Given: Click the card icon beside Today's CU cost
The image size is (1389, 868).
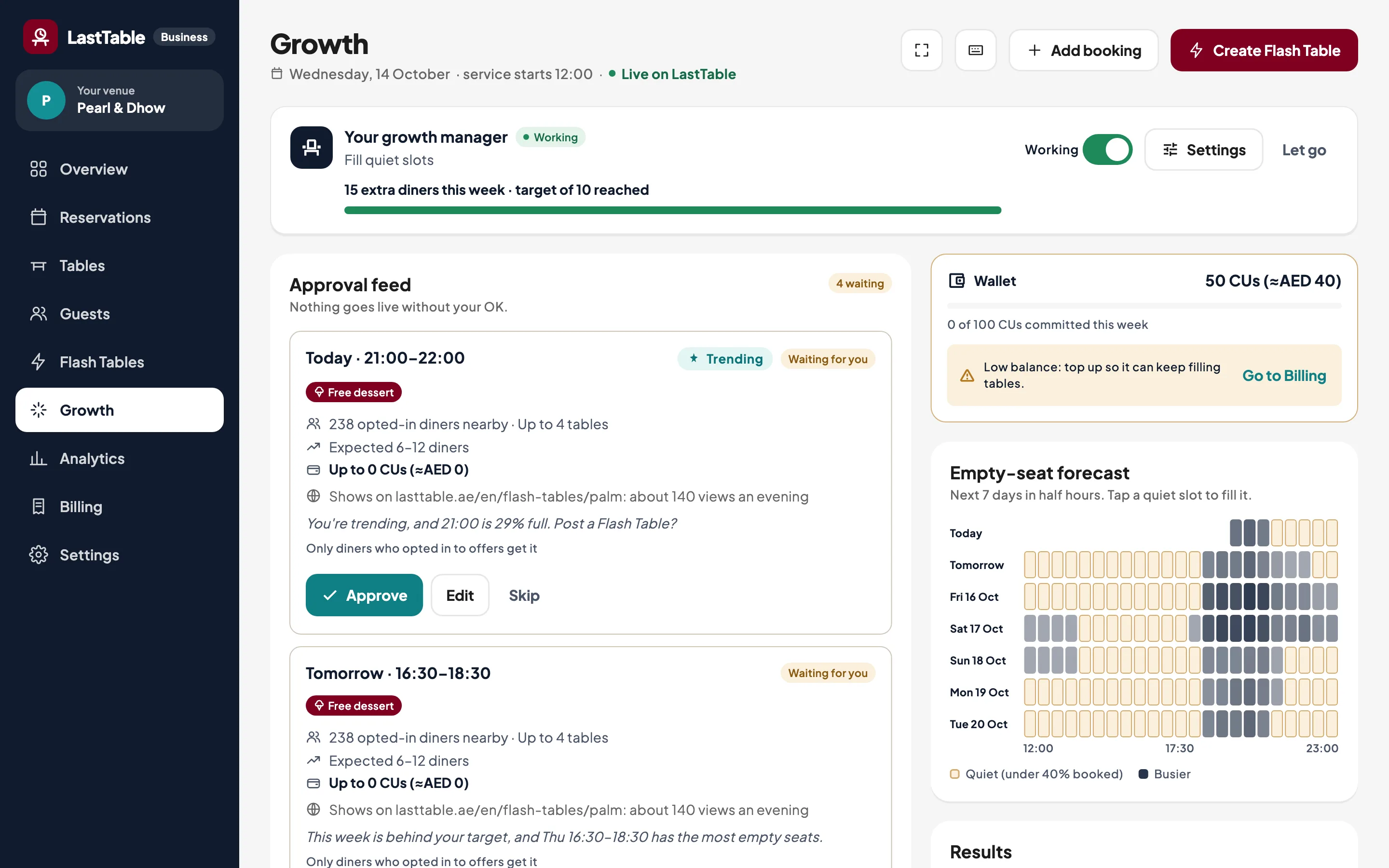Looking at the screenshot, I should [x=313, y=470].
